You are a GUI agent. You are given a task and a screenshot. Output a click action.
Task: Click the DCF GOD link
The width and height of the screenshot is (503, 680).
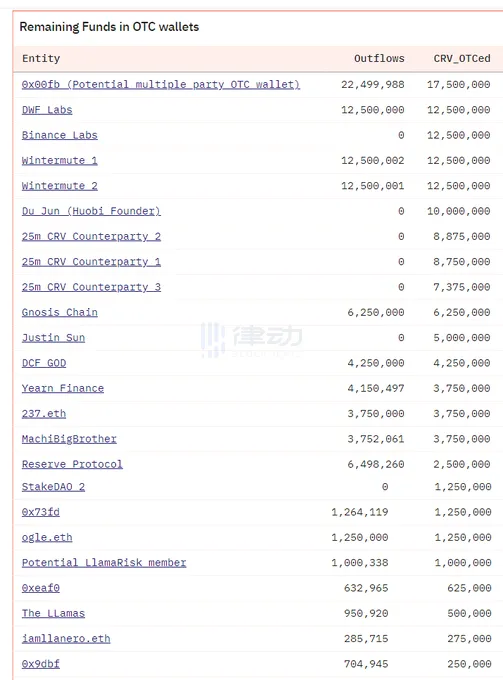click(44, 363)
